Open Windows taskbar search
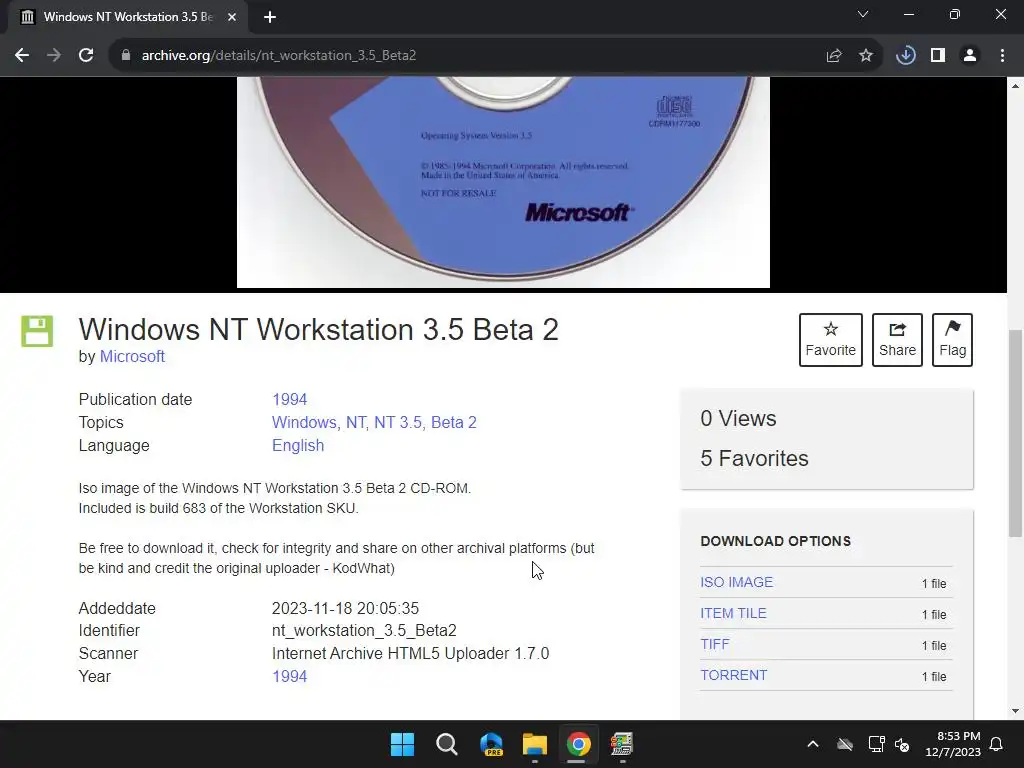The width and height of the screenshot is (1024, 768). click(x=447, y=744)
